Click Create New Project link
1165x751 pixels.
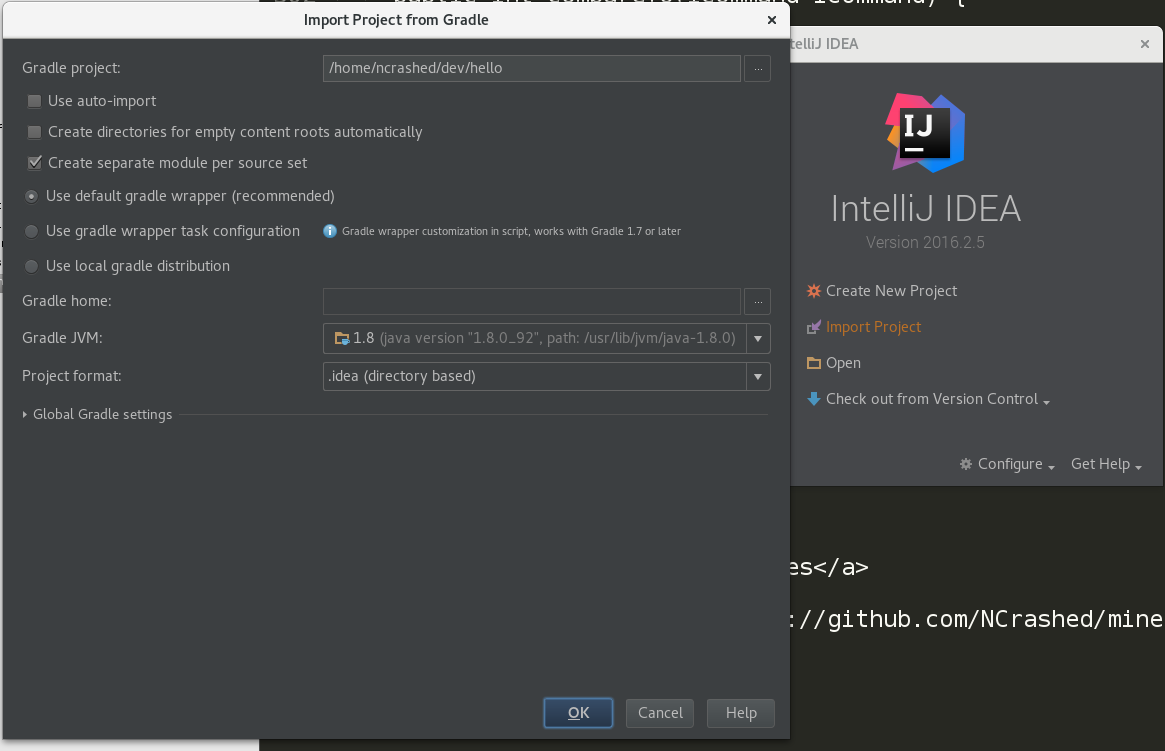(891, 290)
